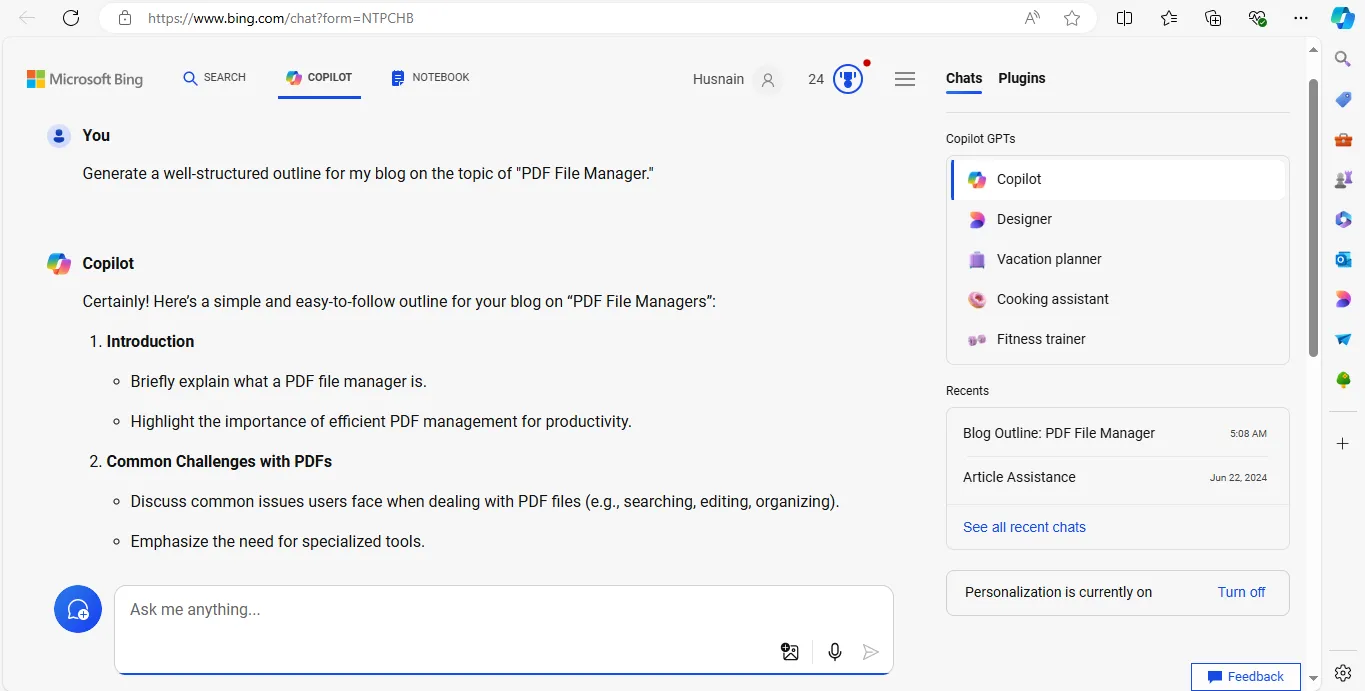Viewport: 1365px width, 691px height.
Task: Refresh the page
Action: 71,18
